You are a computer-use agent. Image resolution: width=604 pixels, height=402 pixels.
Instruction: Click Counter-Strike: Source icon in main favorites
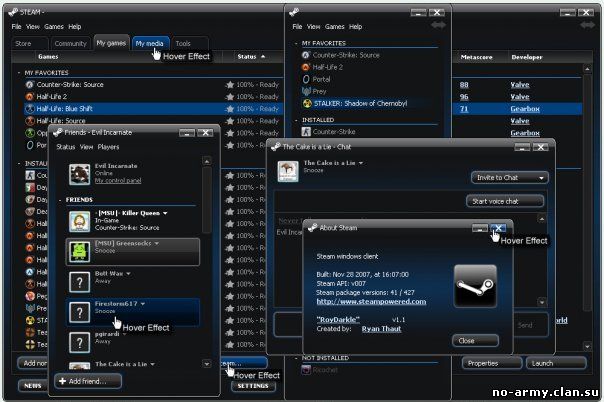30,84
